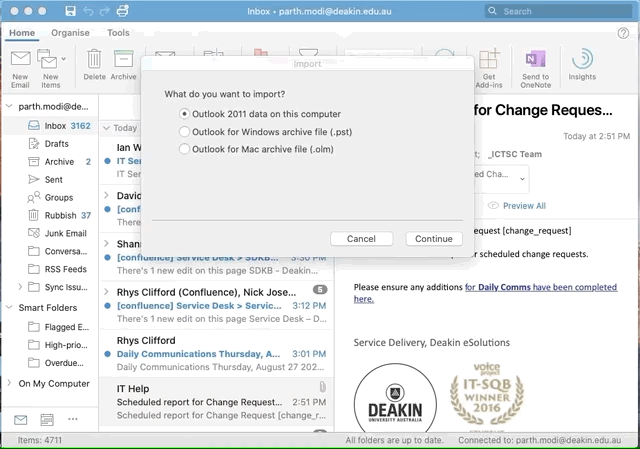The width and height of the screenshot is (640, 449).
Task: Click the print icon in title bar
Action: 123,11
